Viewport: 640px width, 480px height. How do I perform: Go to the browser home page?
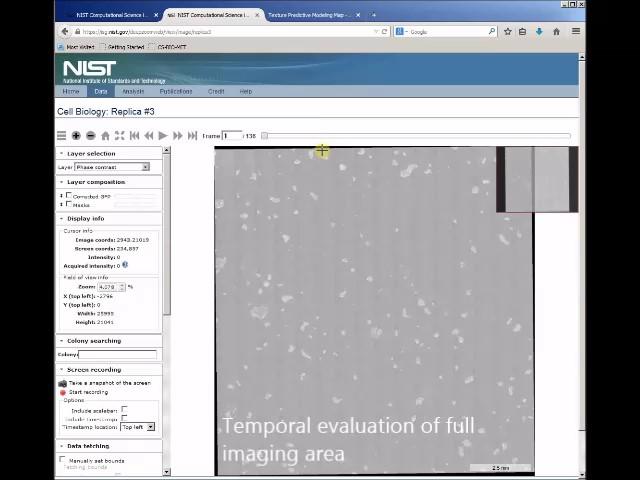pos(556,31)
